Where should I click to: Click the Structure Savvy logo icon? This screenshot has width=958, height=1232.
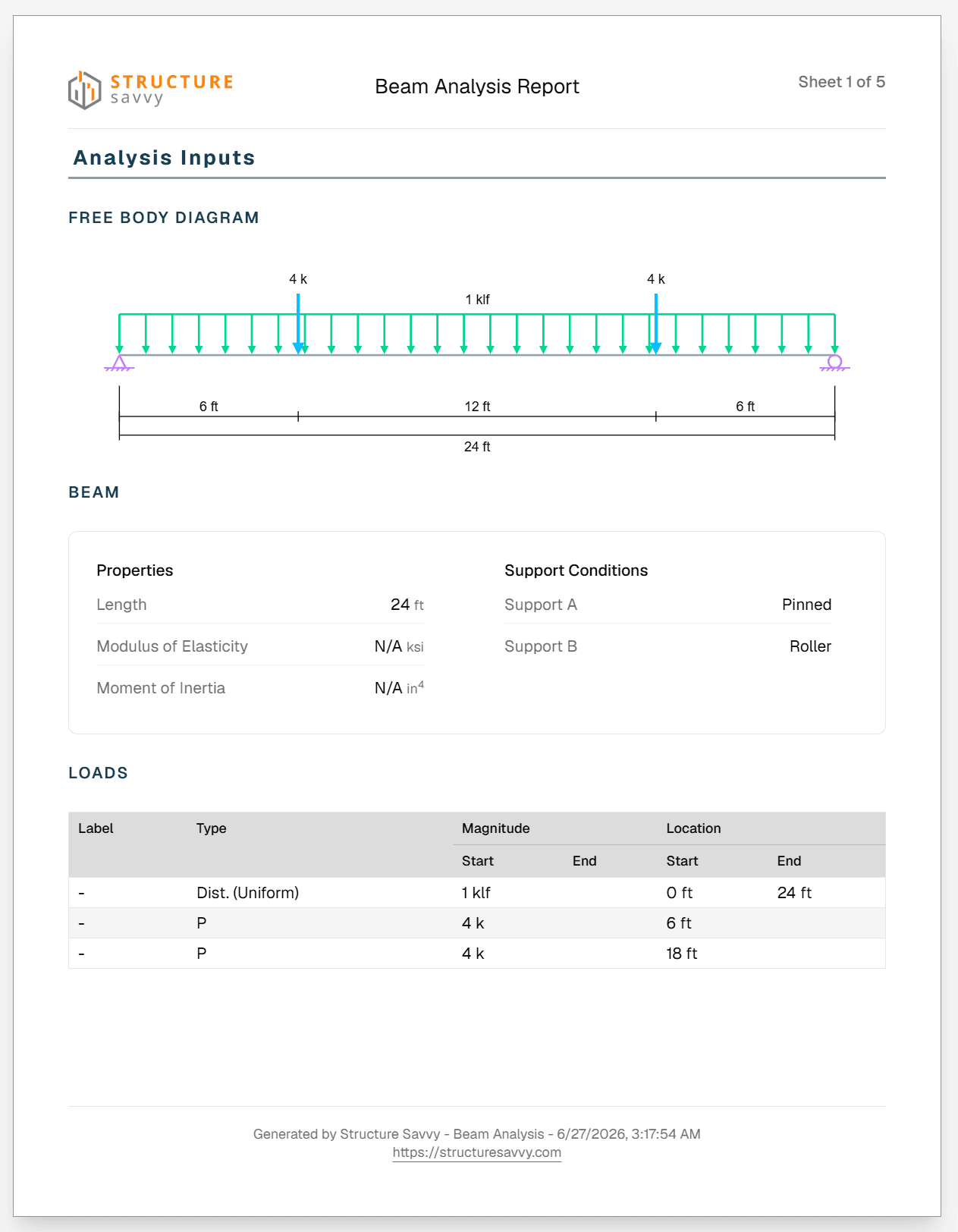84,90
